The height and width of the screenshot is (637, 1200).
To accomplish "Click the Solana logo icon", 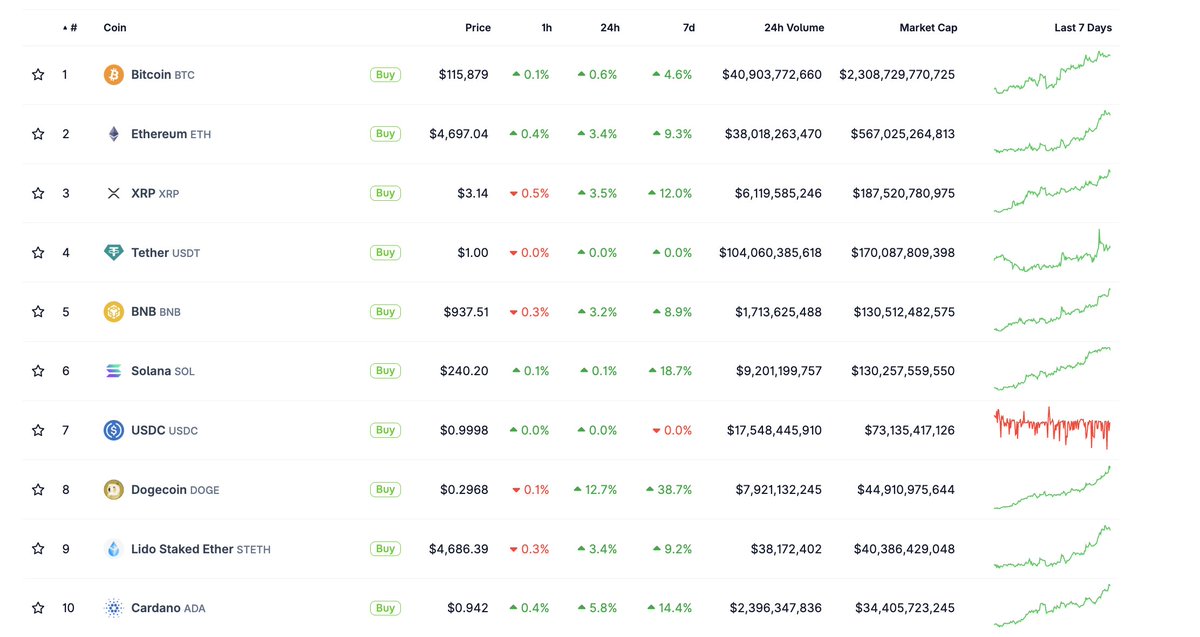I will pos(114,371).
